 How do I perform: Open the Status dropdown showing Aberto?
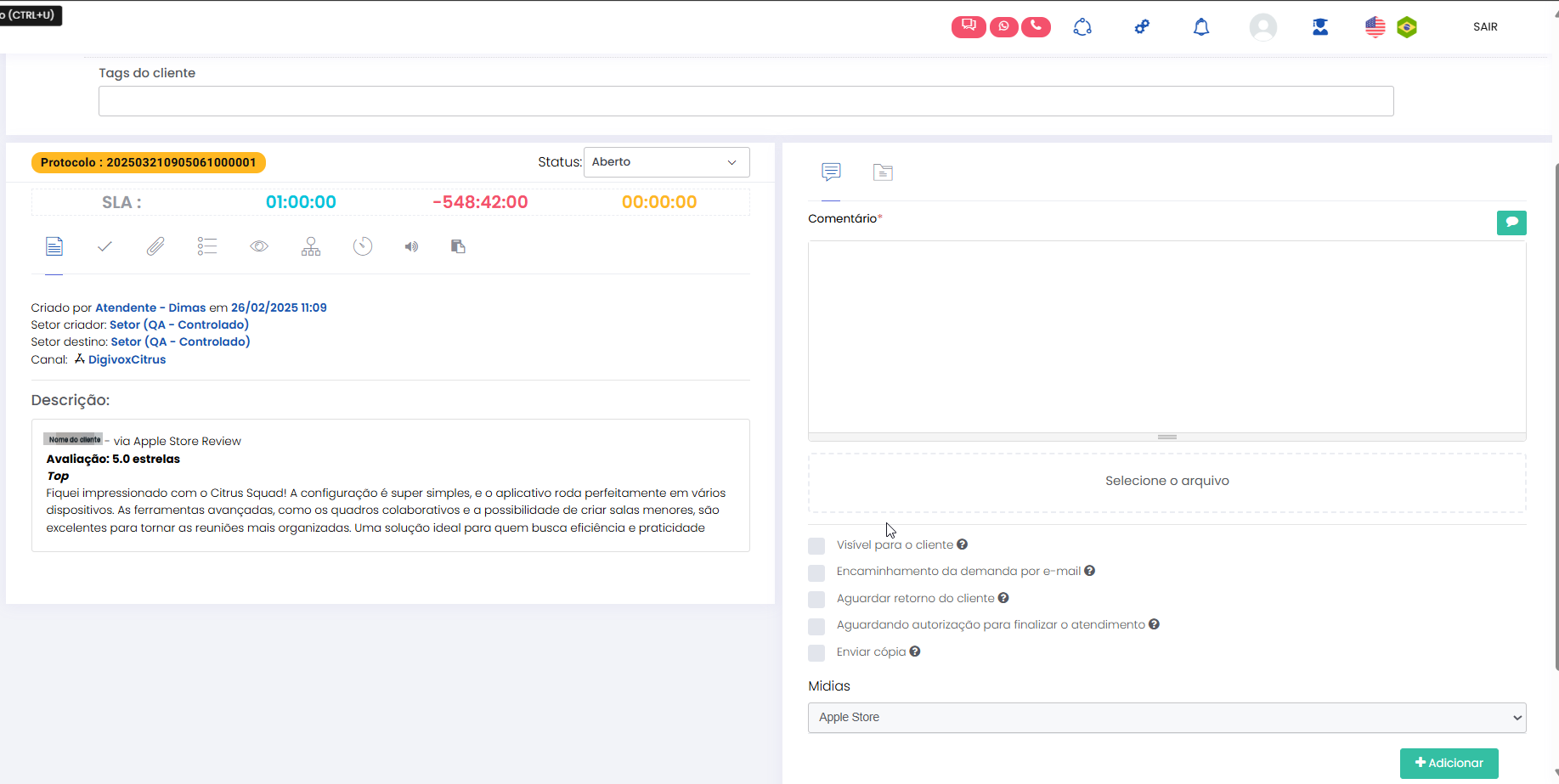[x=666, y=162]
